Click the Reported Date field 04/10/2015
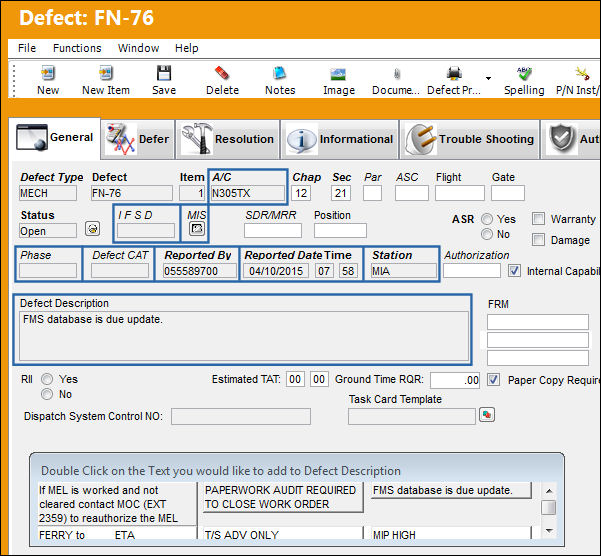 (x=276, y=271)
